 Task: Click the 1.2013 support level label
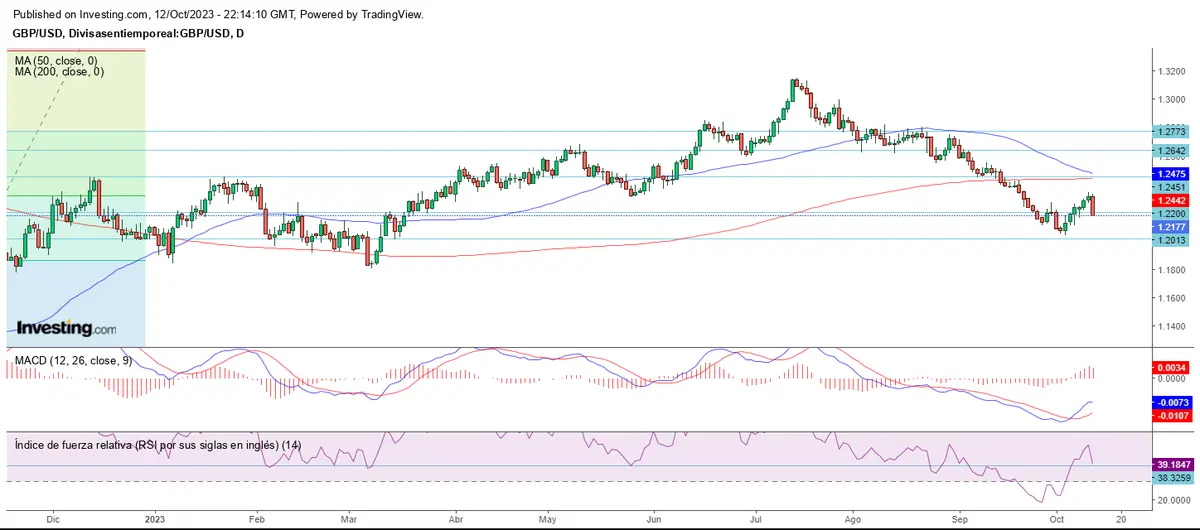[x=1171, y=240]
